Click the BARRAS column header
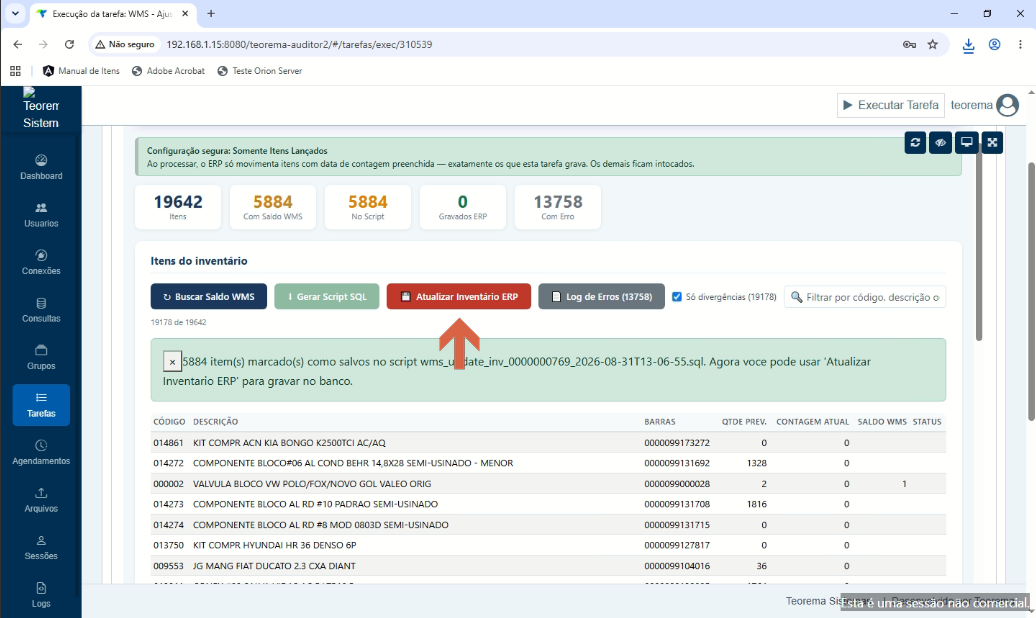Image resolution: width=1036 pixels, height=618 pixels. point(660,422)
